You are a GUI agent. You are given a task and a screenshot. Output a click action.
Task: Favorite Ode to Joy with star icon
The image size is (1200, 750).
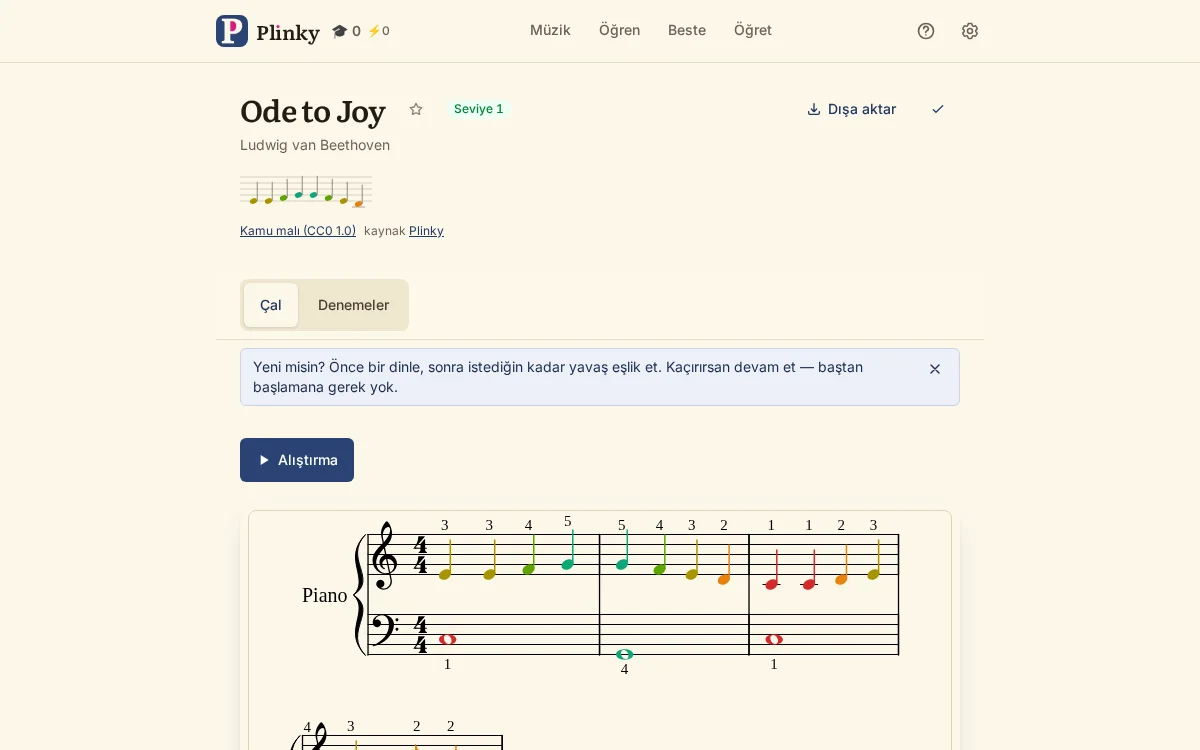tap(416, 109)
